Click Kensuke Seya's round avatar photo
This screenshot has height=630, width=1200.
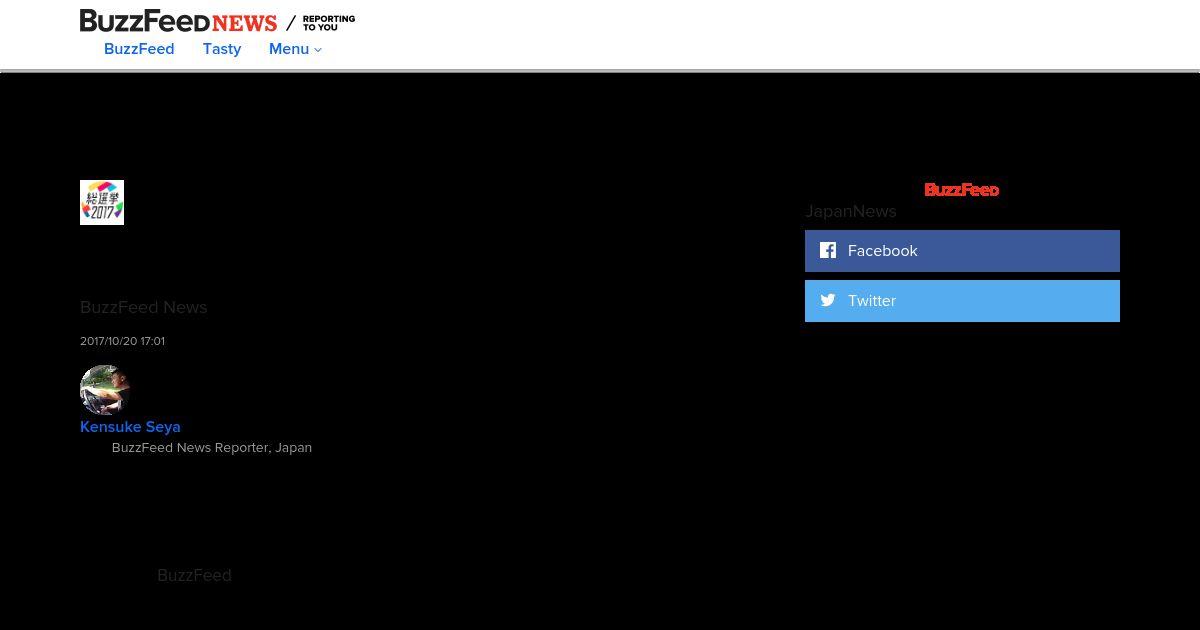pyautogui.click(x=105, y=390)
